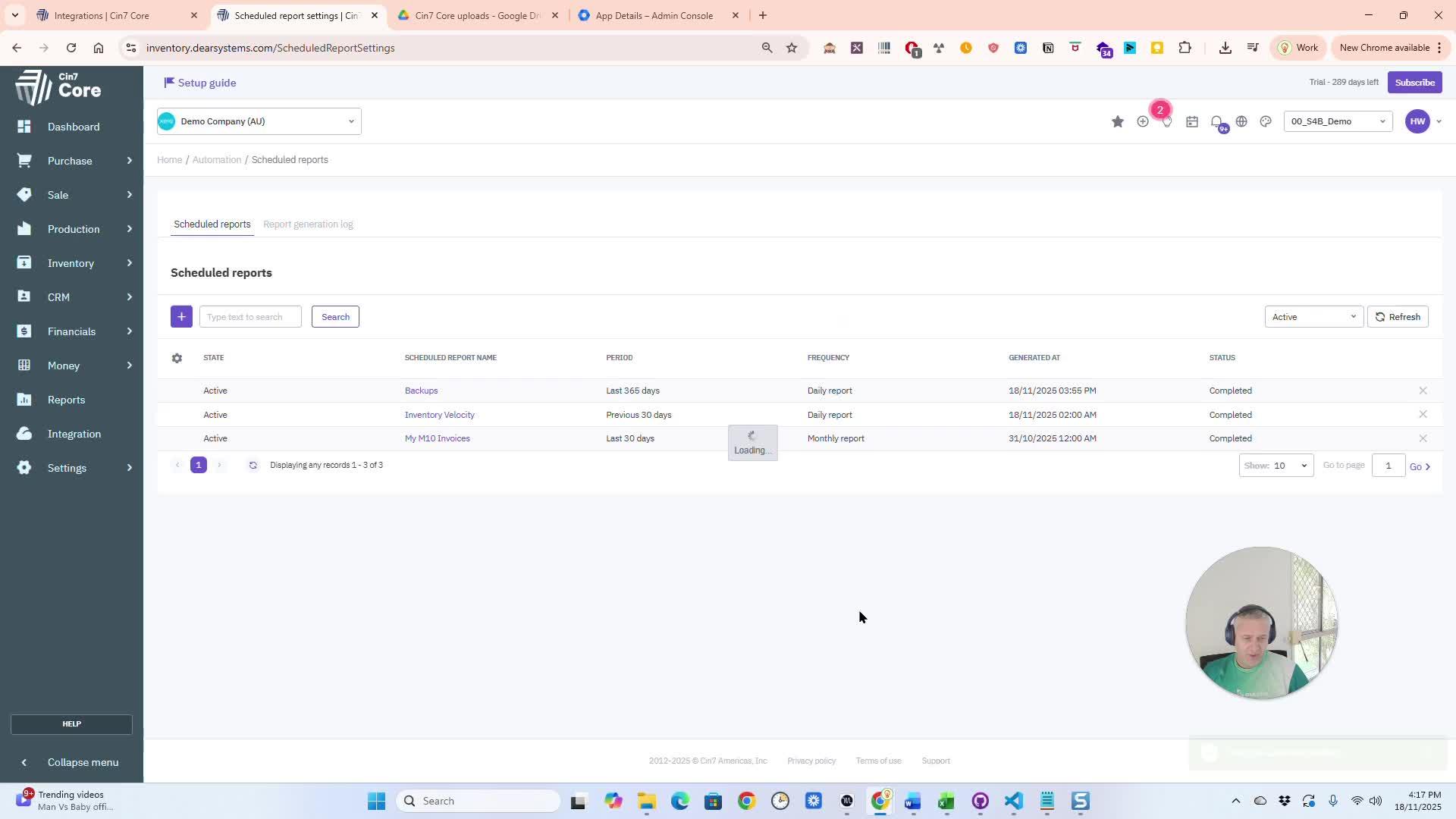Open the Inventory Velocity report link
The image size is (1456, 819).
click(x=439, y=415)
